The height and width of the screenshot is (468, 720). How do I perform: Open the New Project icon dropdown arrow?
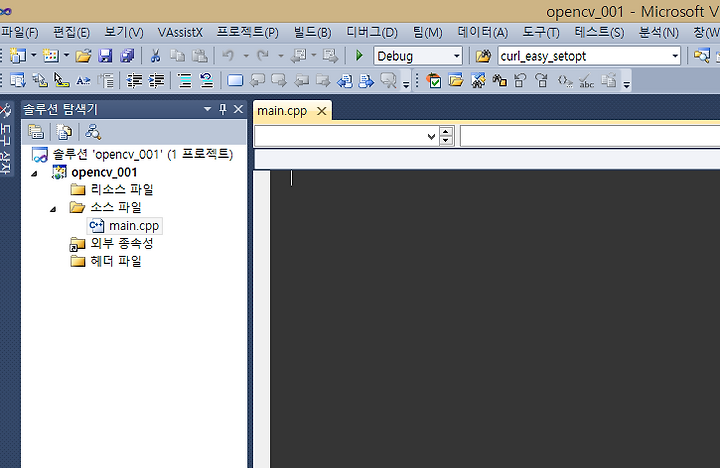coord(34,56)
